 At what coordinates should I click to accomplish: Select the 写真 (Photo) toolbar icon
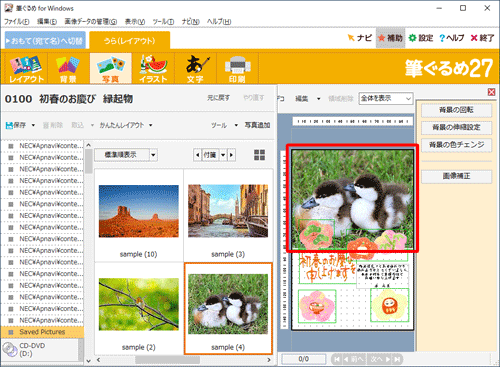pyautogui.click(x=111, y=68)
